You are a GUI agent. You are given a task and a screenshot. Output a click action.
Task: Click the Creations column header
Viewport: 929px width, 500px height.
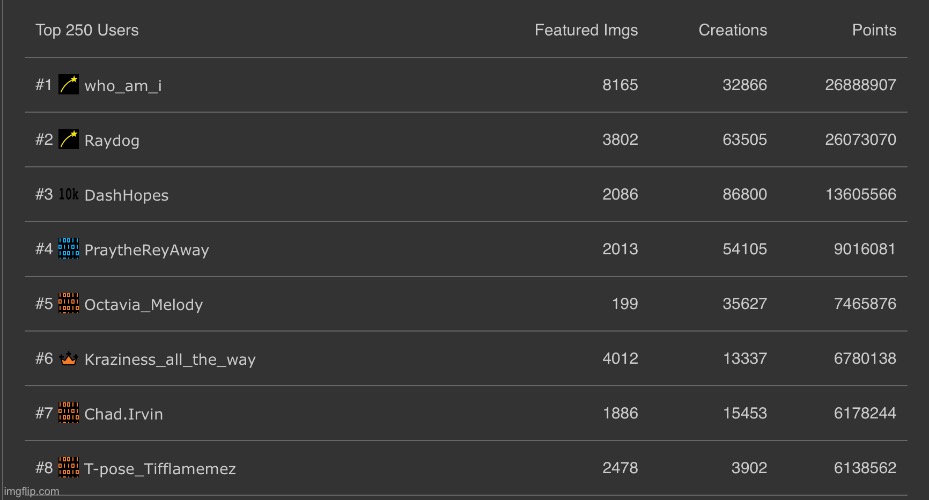tap(732, 30)
